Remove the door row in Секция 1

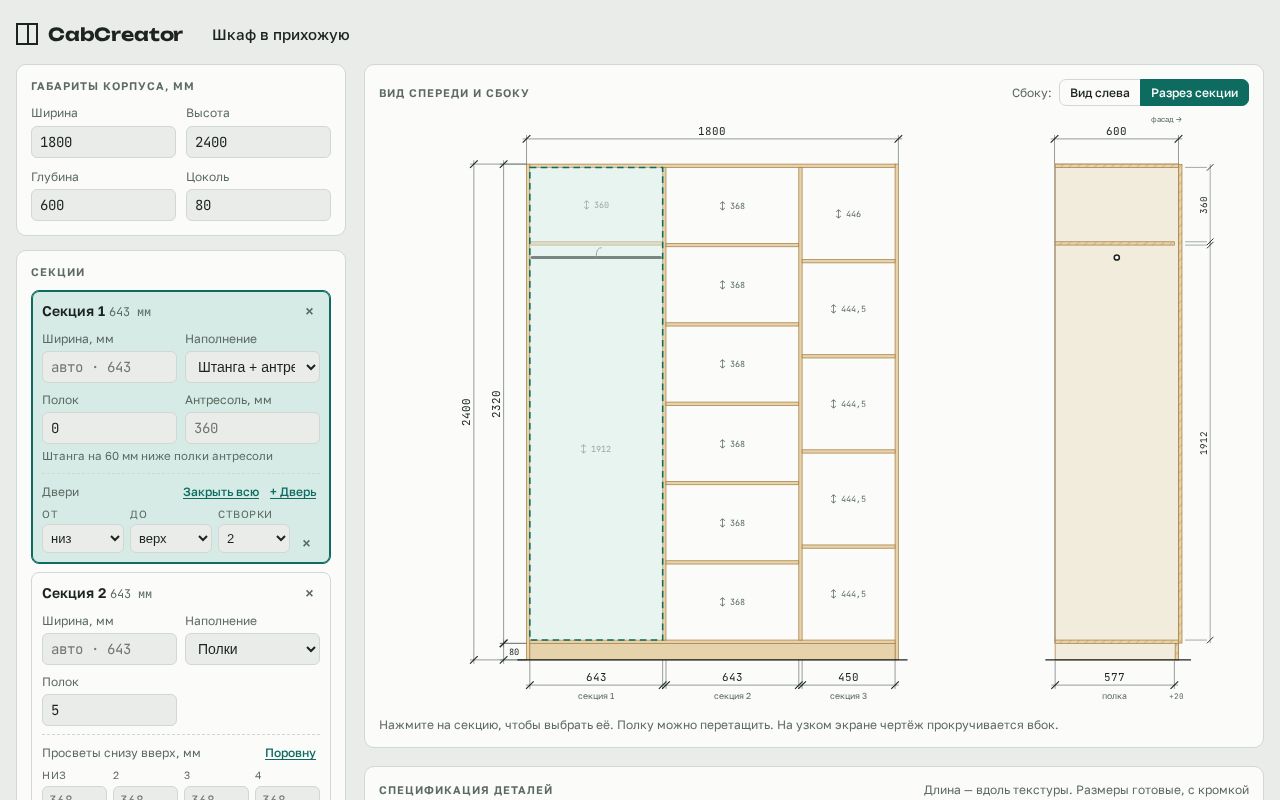[306, 543]
